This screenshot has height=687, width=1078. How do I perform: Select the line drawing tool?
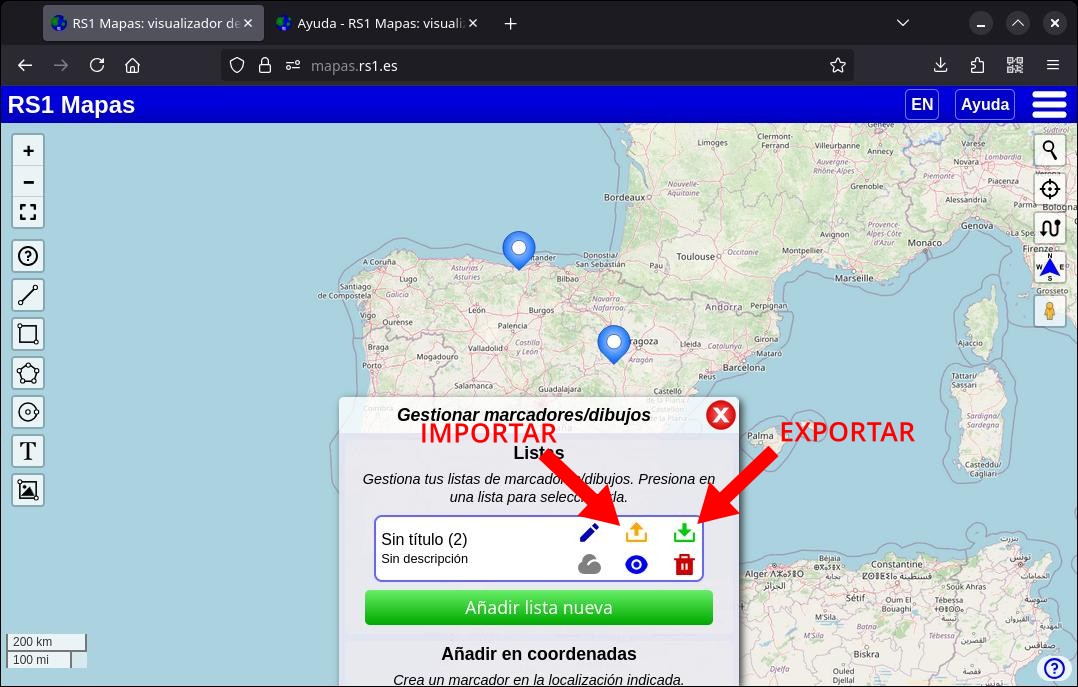(x=28, y=295)
